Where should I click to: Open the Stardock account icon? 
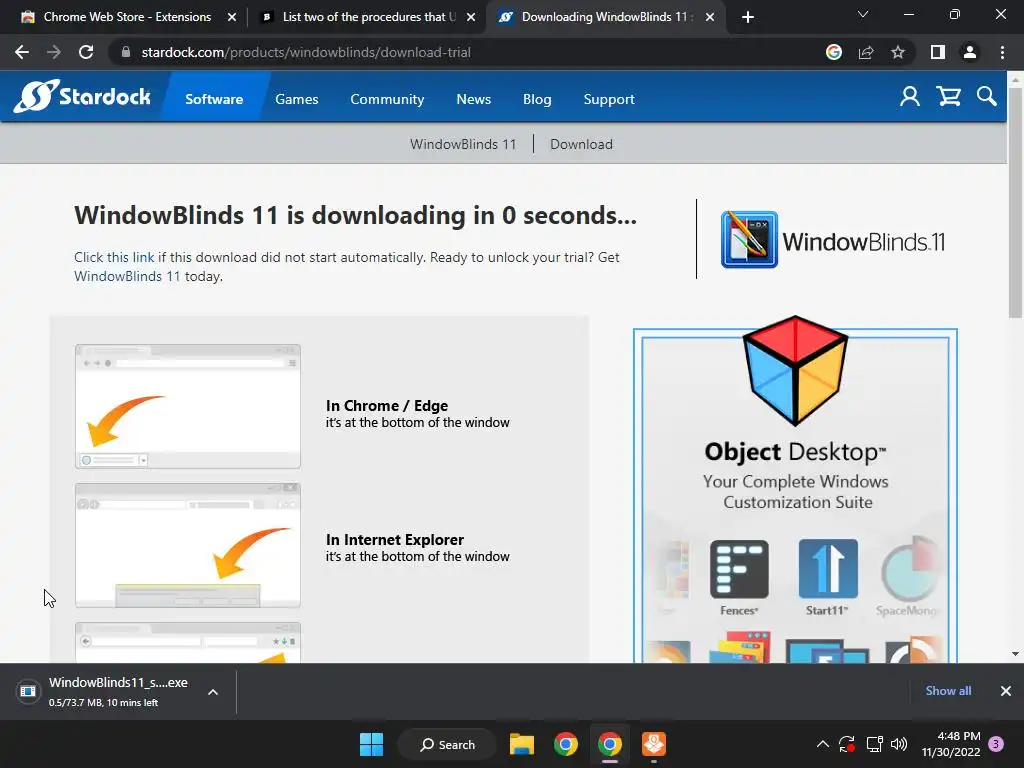click(x=910, y=97)
